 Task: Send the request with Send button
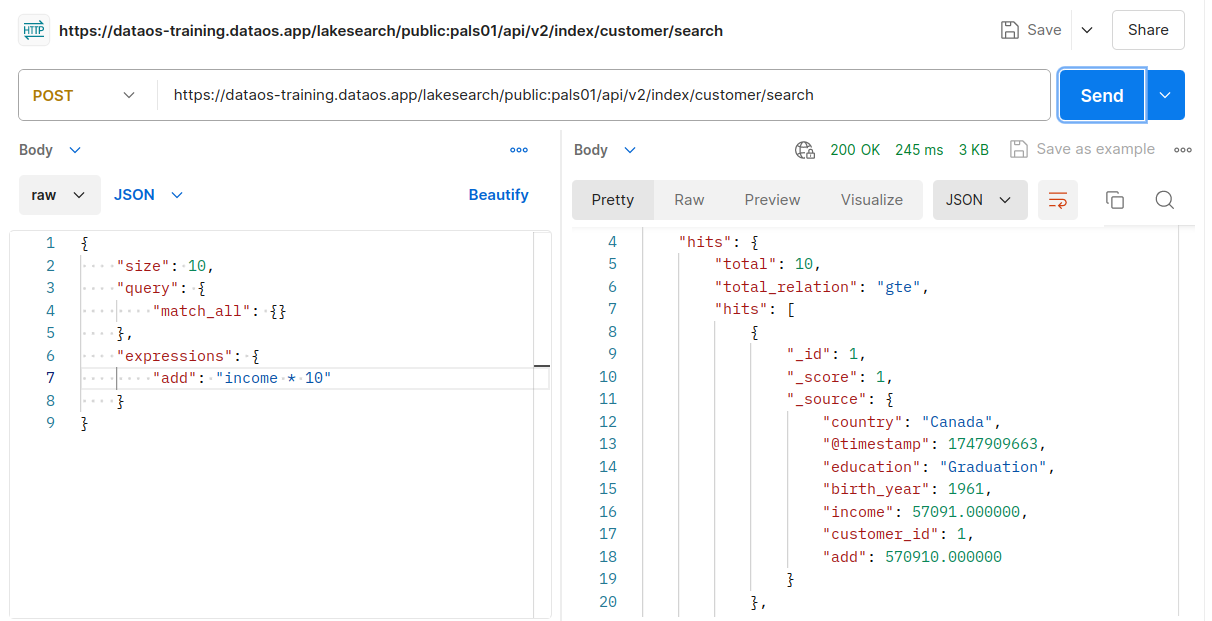(1102, 95)
